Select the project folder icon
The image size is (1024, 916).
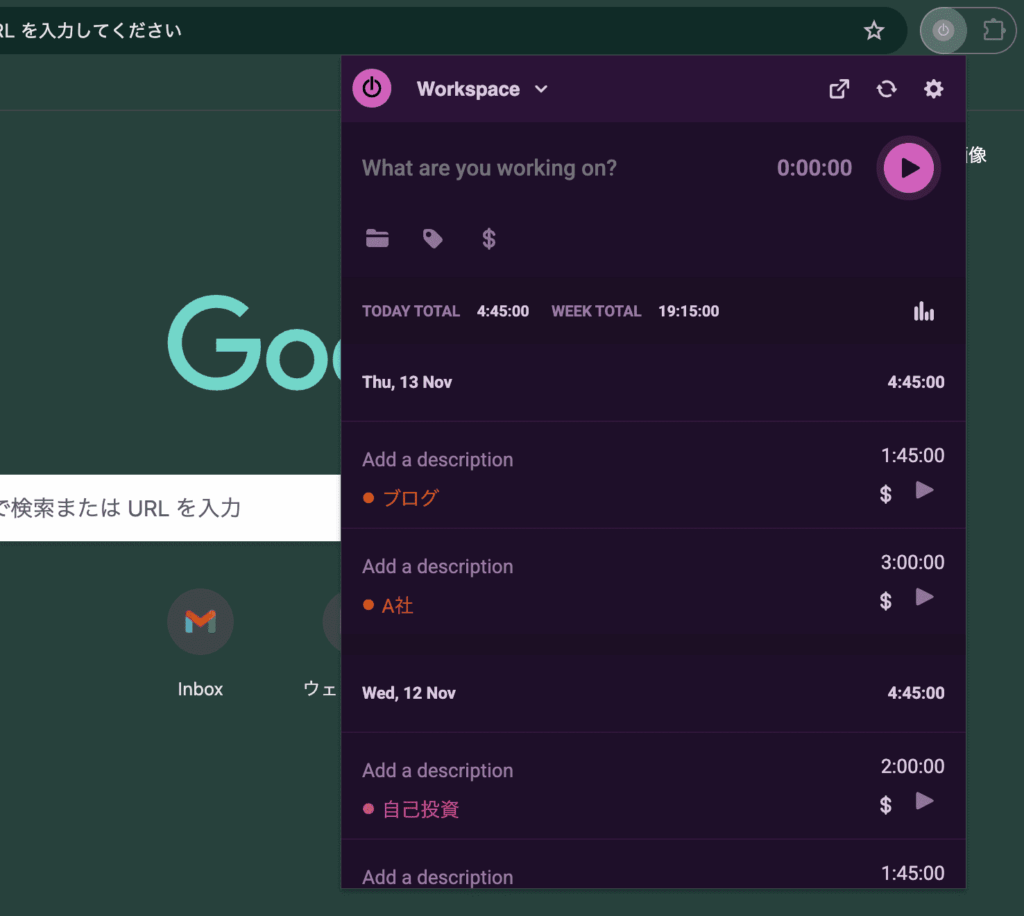coord(377,238)
